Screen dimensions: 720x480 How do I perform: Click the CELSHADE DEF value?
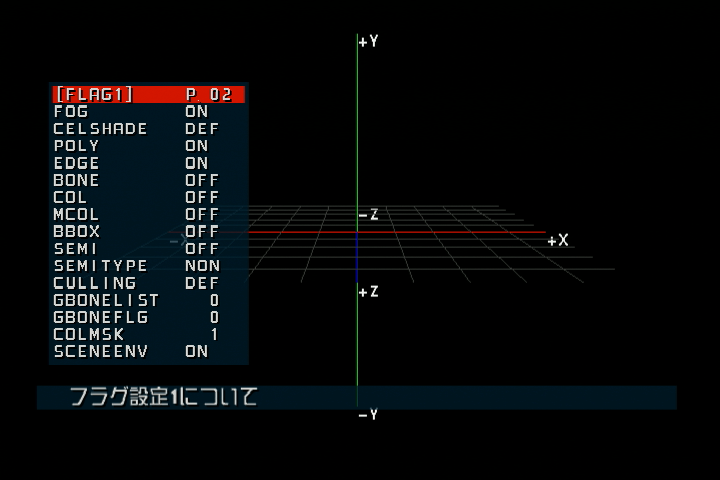(x=202, y=129)
